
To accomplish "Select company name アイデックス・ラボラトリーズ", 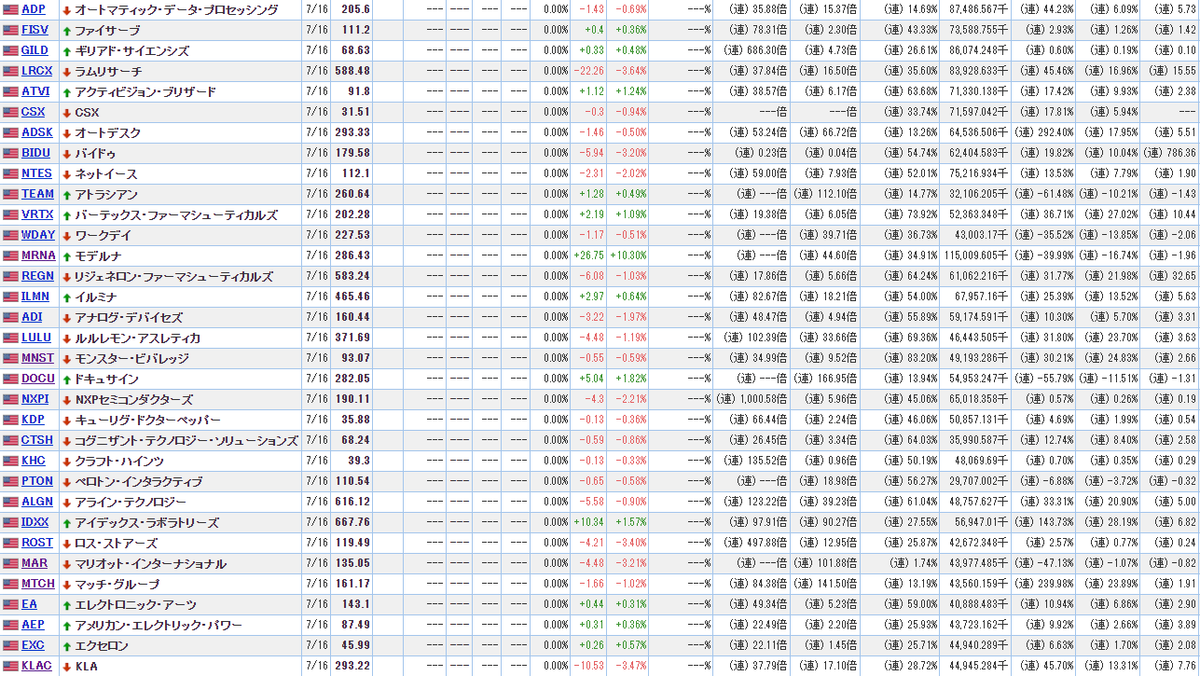I will [145, 522].
